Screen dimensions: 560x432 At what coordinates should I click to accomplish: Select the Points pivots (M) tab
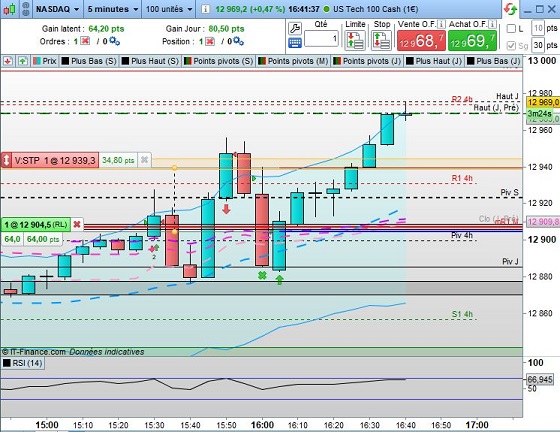[x=293, y=61]
